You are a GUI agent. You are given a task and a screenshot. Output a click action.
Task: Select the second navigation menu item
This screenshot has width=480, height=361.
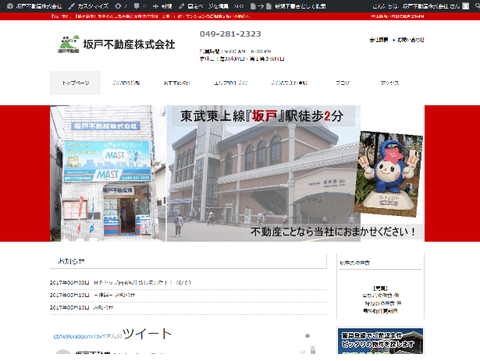coord(126,83)
